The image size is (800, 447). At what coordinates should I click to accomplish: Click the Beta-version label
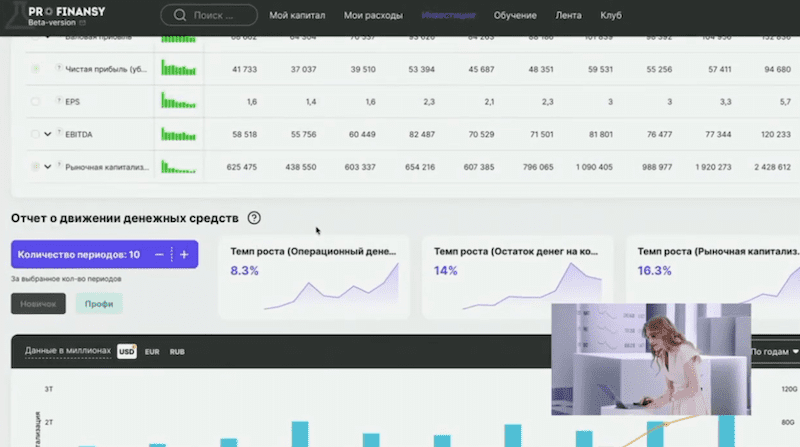click(x=52, y=23)
